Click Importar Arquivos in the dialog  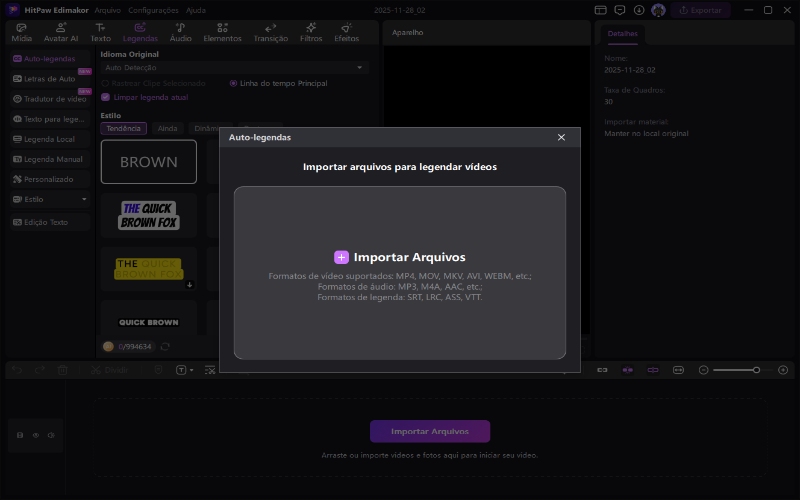coord(400,257)
